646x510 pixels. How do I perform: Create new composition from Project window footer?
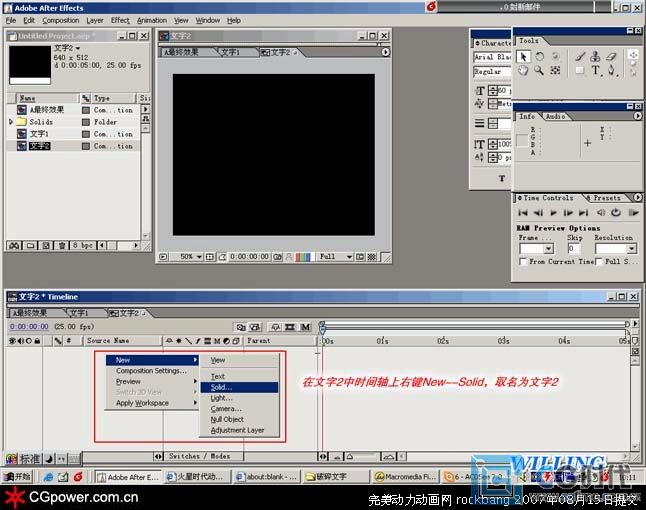tap(46, 246)
